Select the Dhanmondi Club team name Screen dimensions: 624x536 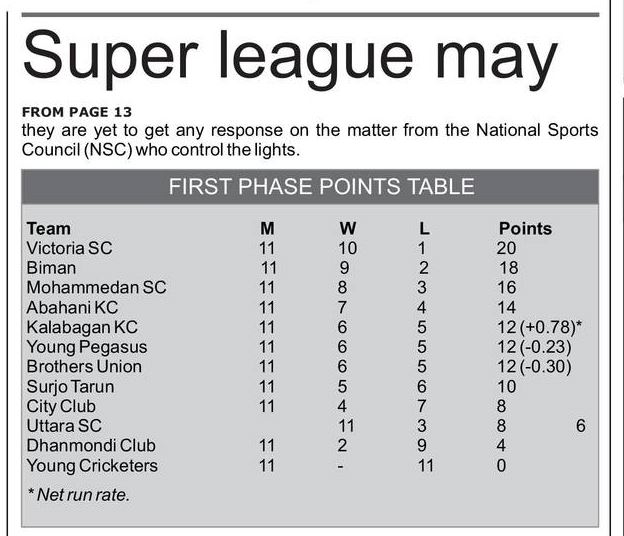(x=91, y=446)
